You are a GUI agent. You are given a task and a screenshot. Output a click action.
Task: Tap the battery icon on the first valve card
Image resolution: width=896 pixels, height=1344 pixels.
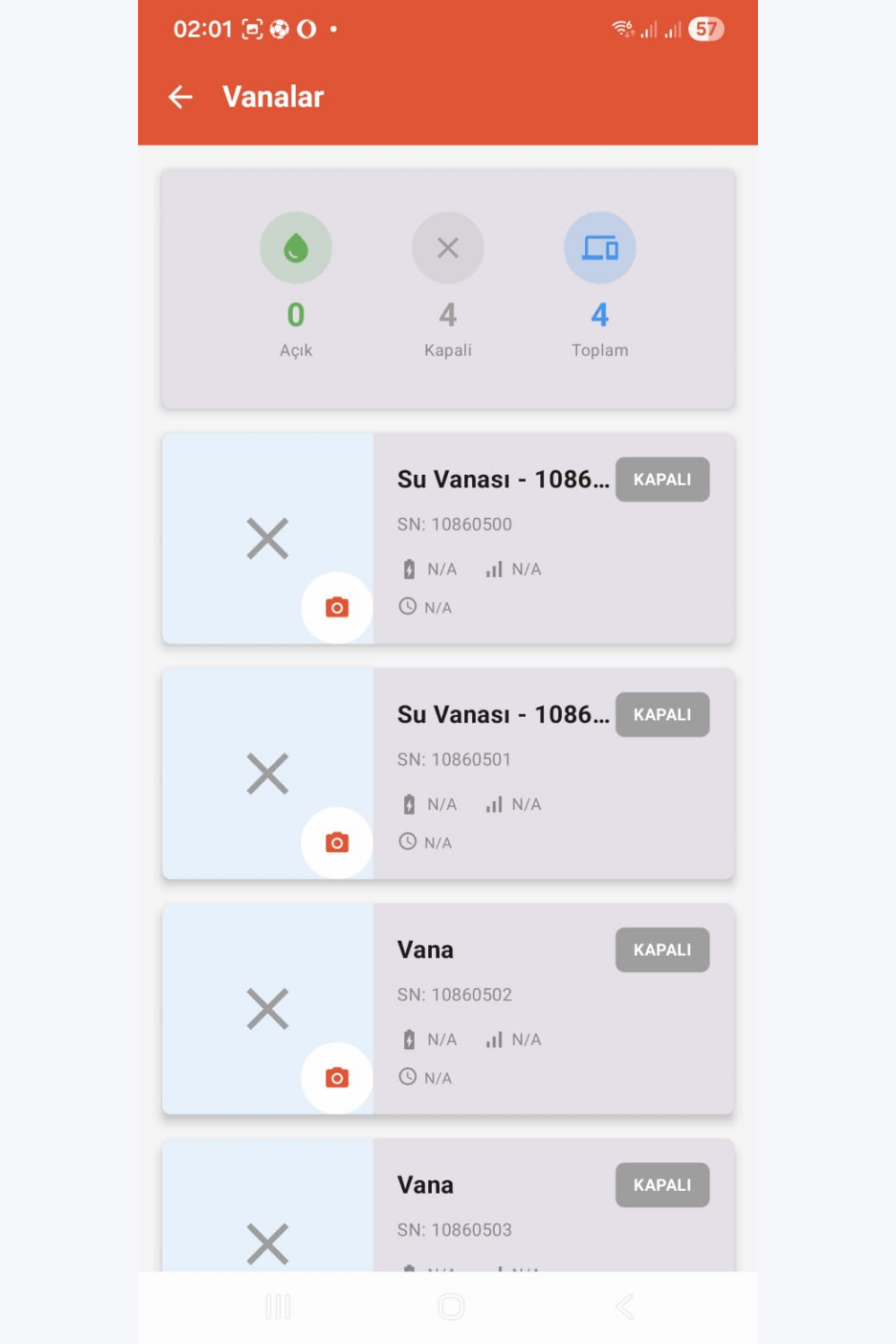tap(409, 568)
